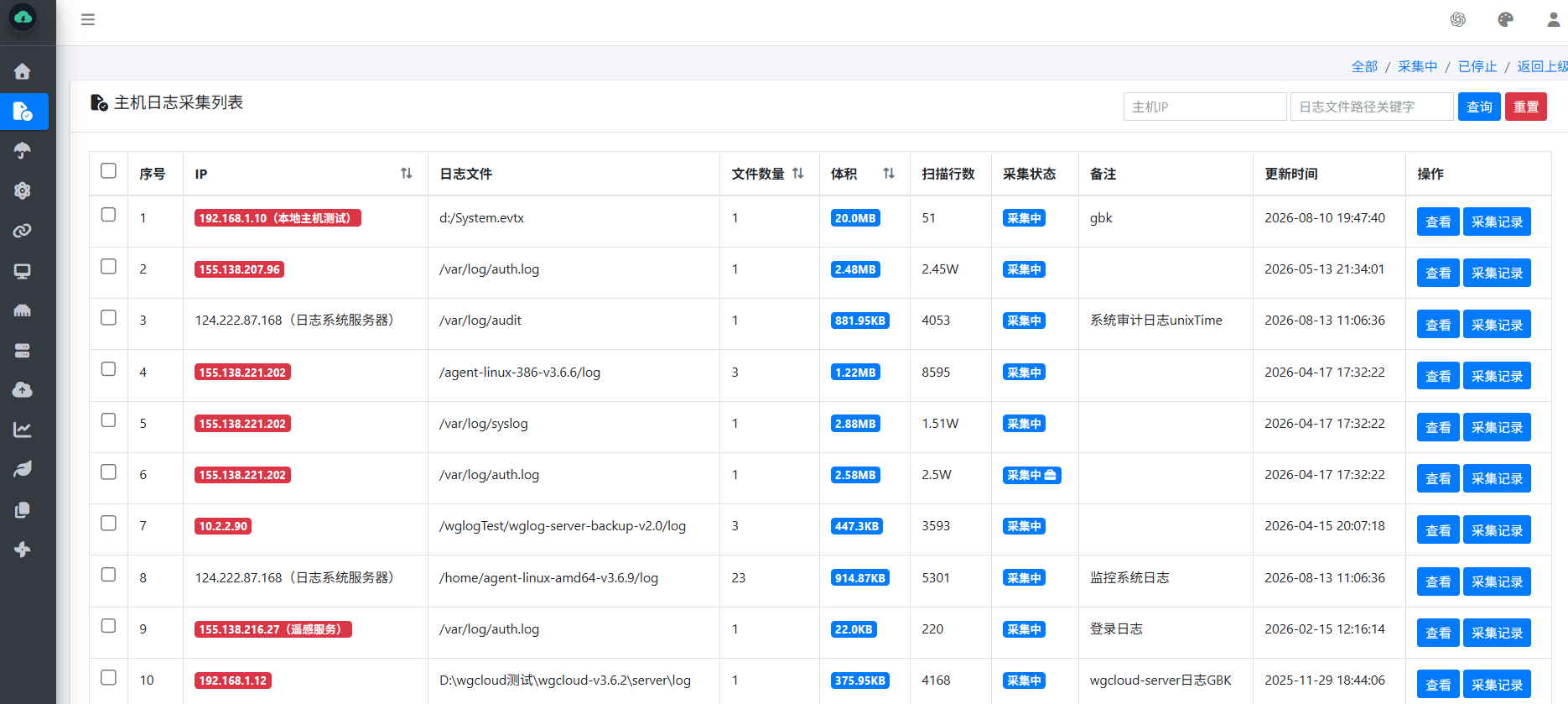The width and height of the screenshot is (1568, 704).
Task: Click the /wglogTest/wglog-server-backup-v2.0/log file path
Action: (x=563, y=526)
